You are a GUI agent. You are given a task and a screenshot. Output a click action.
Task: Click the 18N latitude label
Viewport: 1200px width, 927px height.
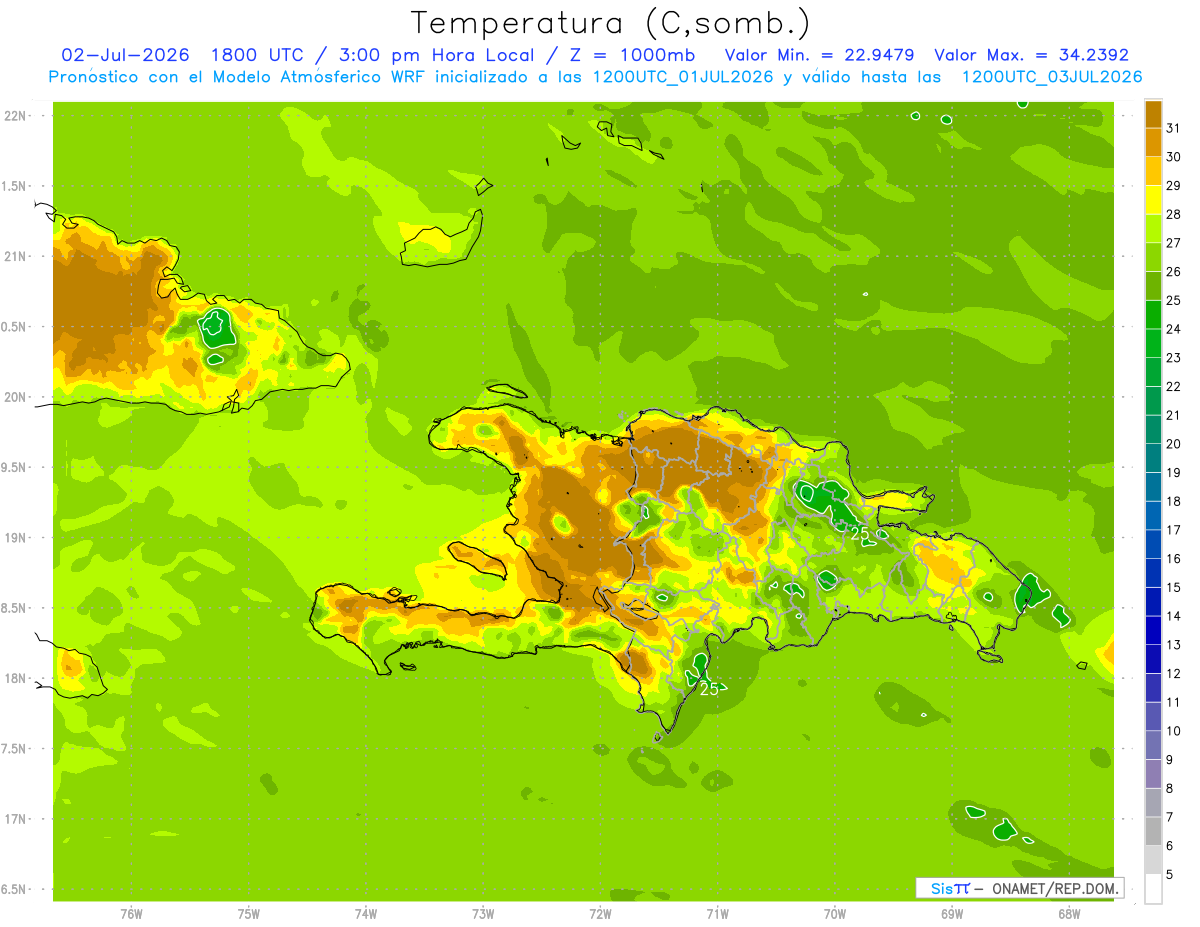15,678
